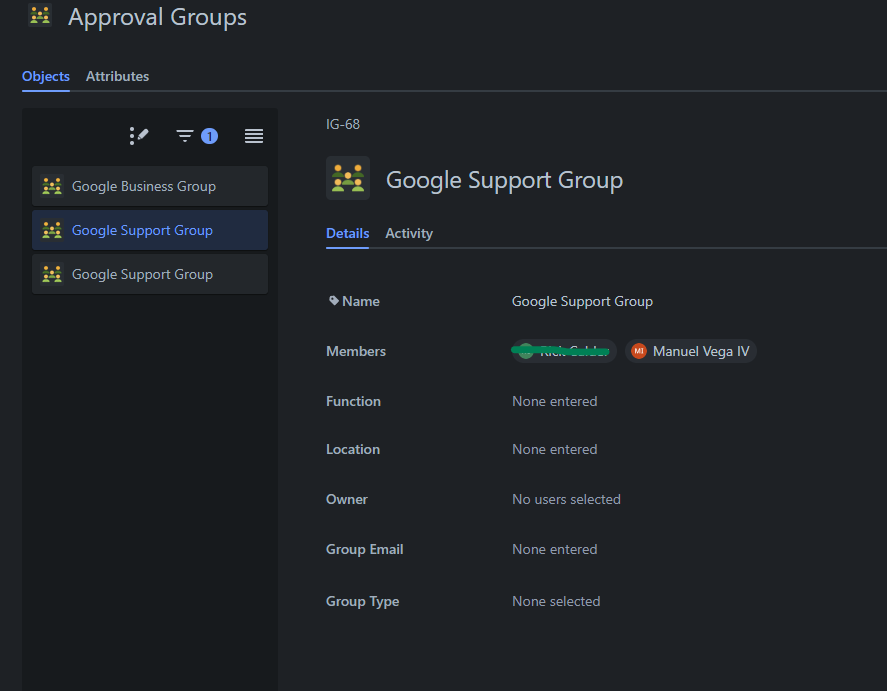Screen dimensions: 887x691
Task: Click the Members attribute label
Action: [356, 351]
